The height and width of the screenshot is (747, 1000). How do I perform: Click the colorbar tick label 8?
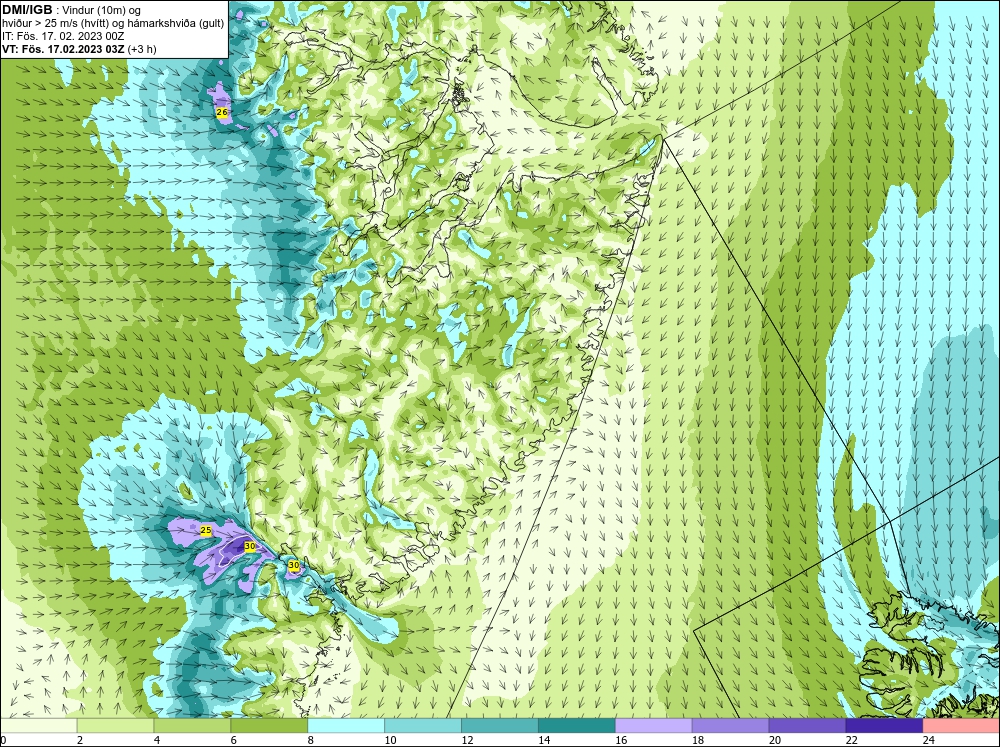[311, 740]
